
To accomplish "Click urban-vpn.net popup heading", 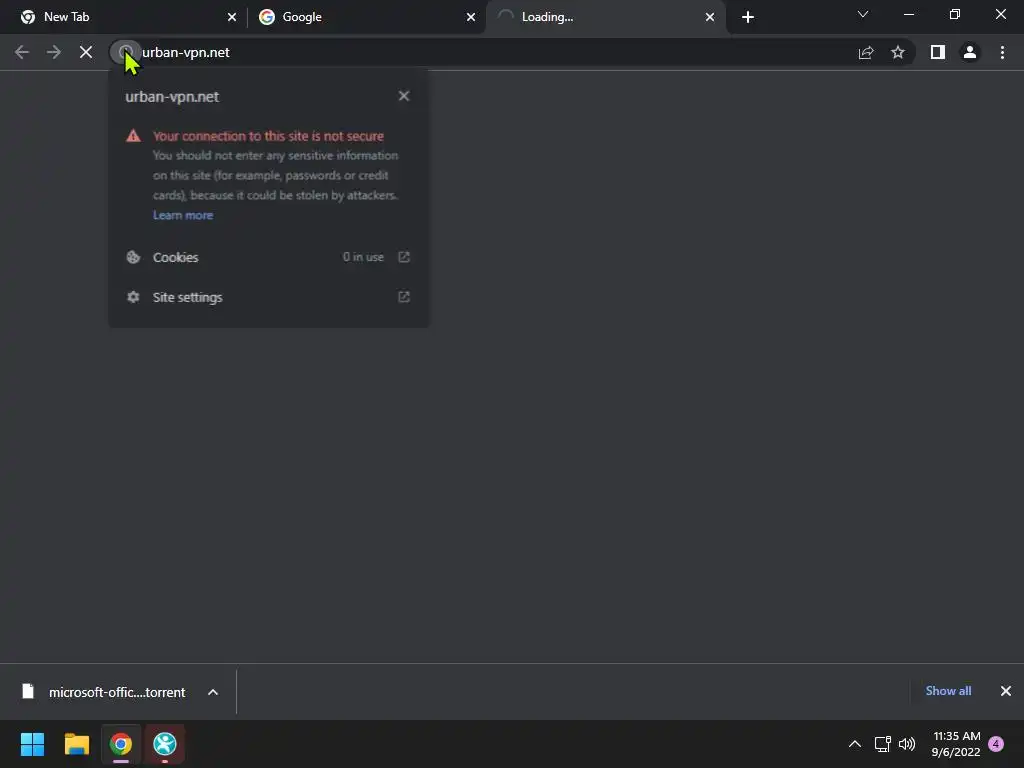I will pyautogui.click(x=172, y=97).
